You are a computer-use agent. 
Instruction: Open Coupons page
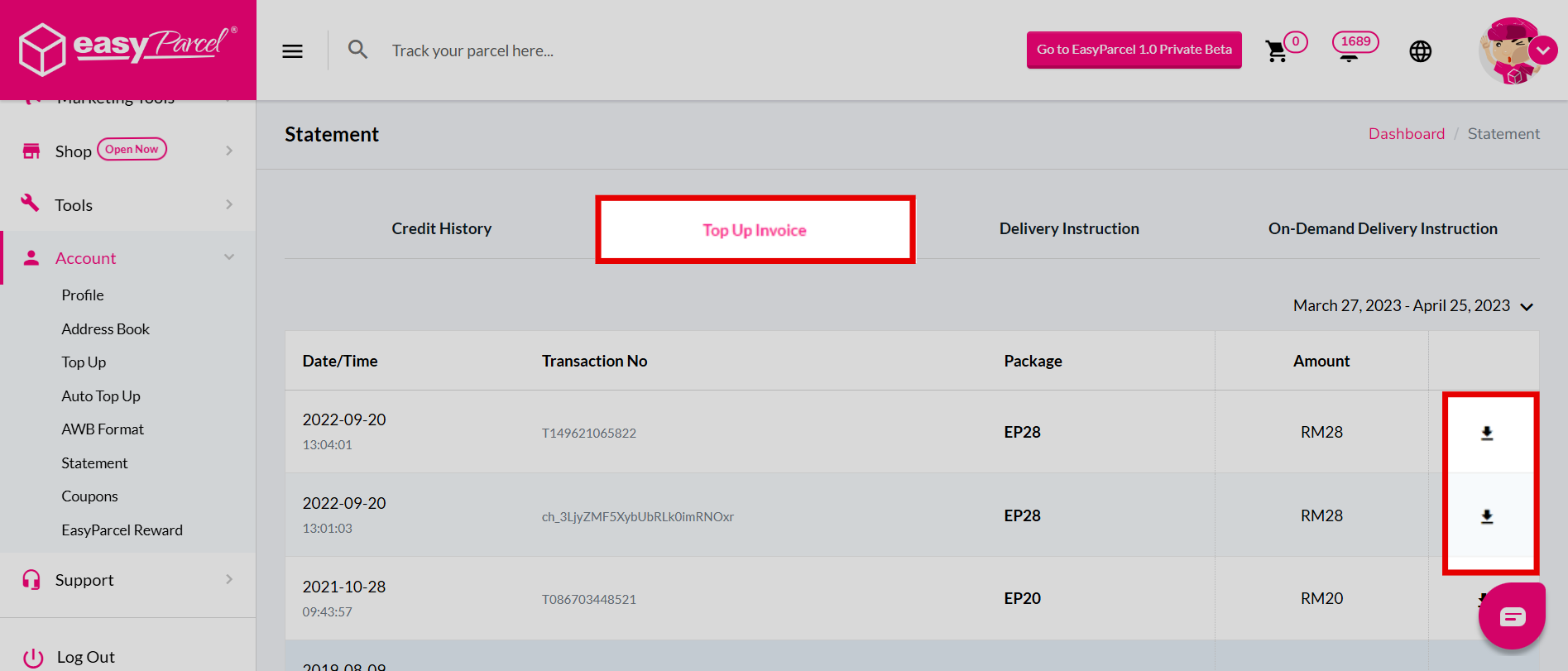89,496
